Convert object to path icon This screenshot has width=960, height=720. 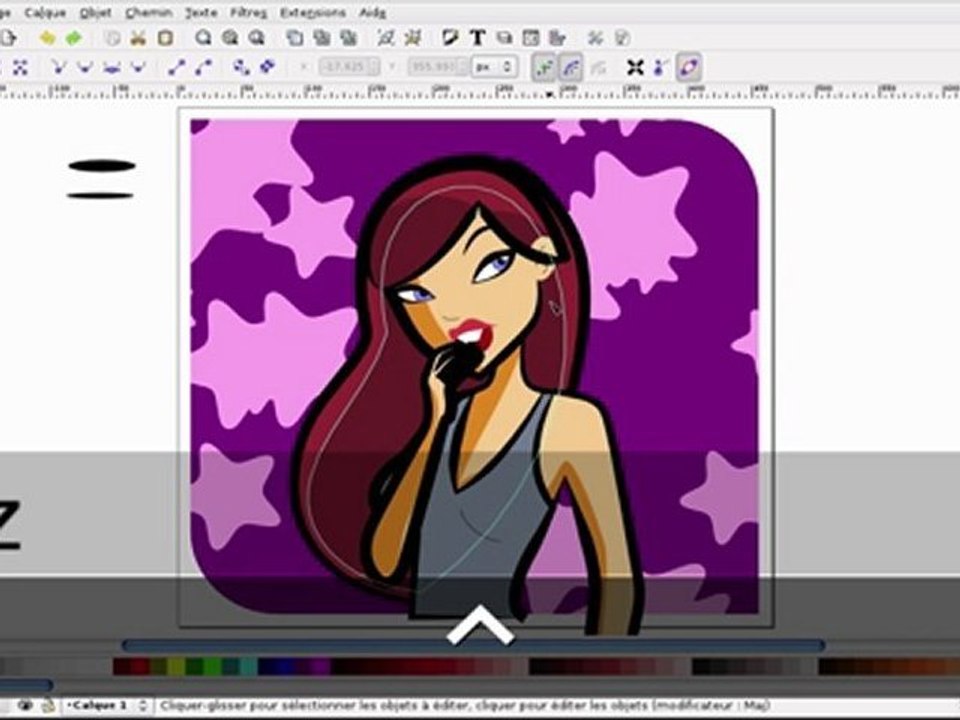tap(241, 67)
